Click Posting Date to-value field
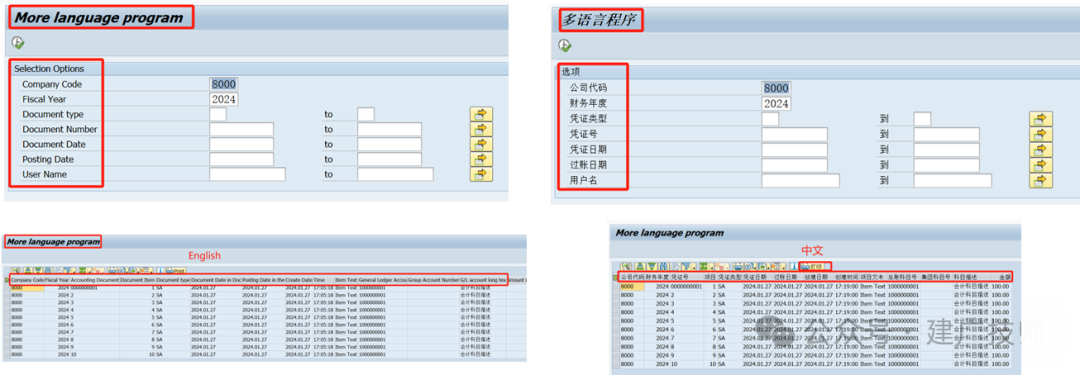Image resolution: width=1080 pixels, height=375 pixels. coord(389,159)
